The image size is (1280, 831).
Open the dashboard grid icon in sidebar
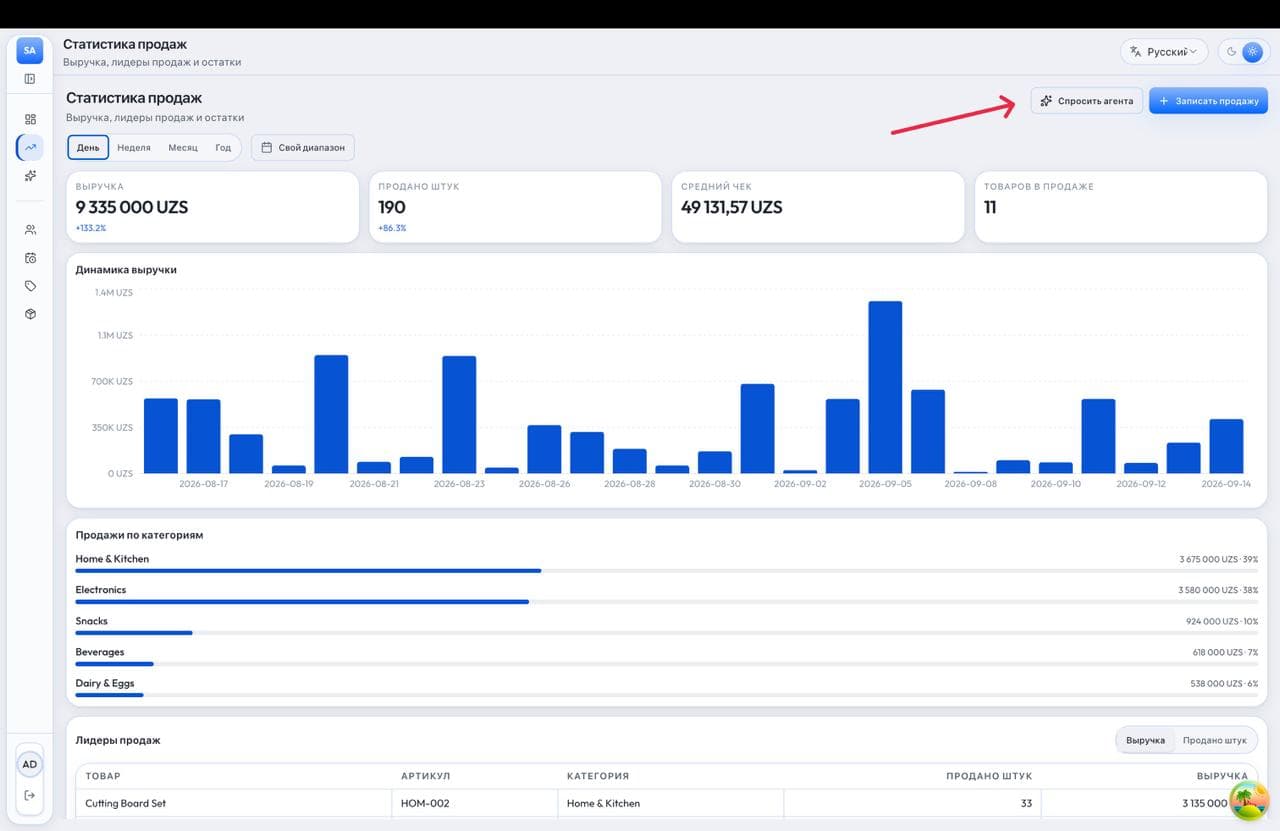point(30,119)
